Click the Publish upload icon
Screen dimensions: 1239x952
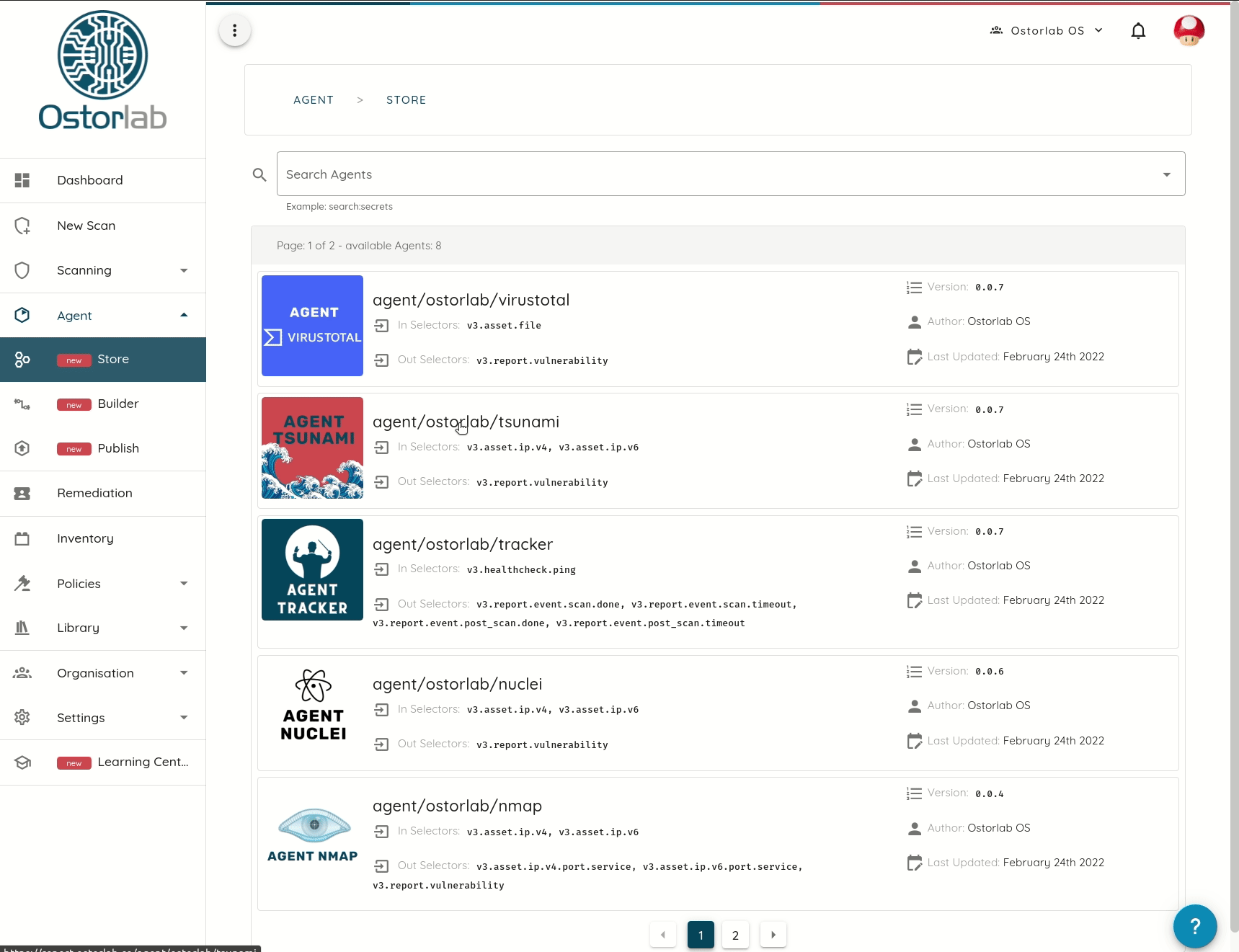click(22, 448)
